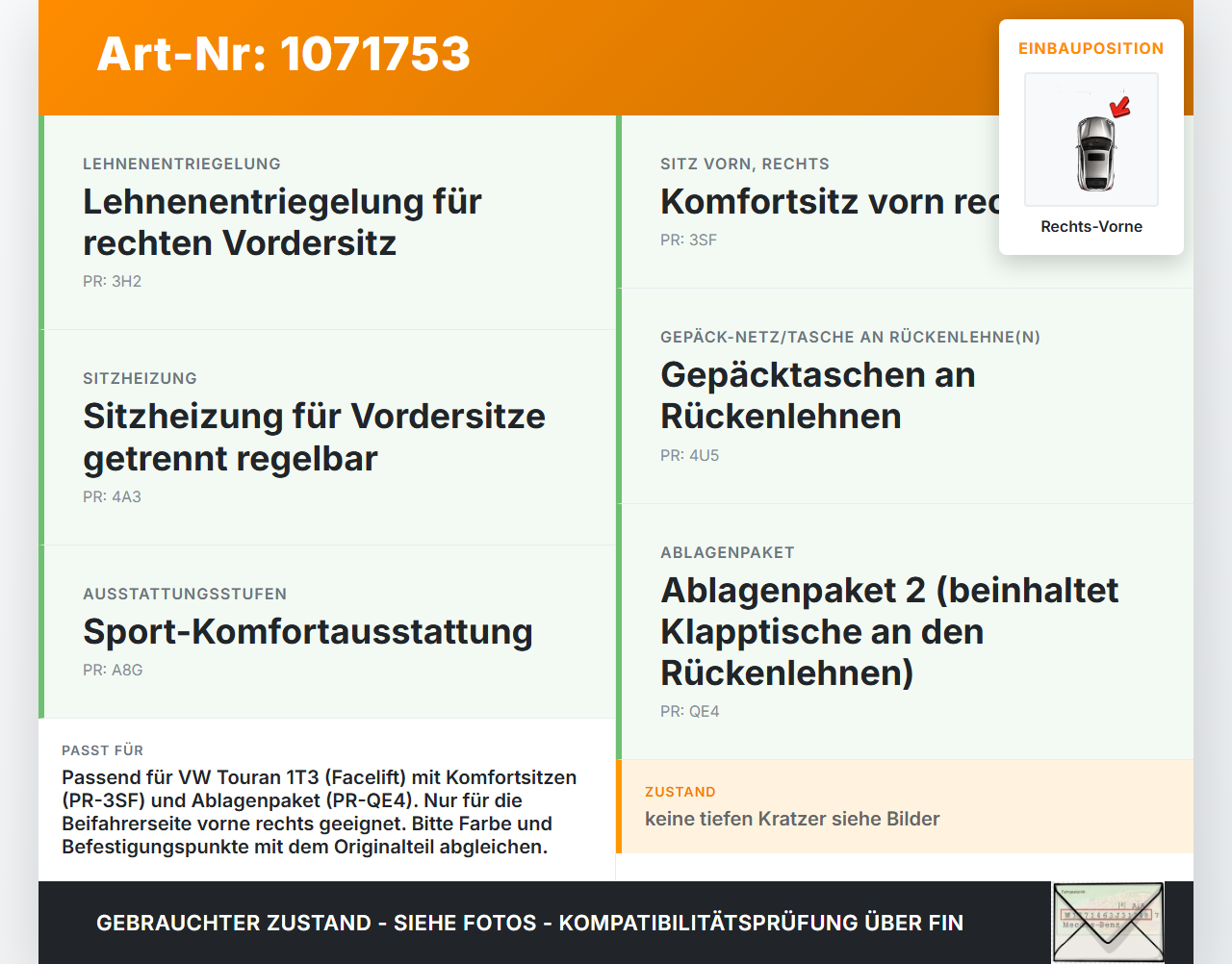The height and width of the screenshot is (964, 1232).
Task: Select the 'Komfortsitz vorn' title
Action: (x=830, y=201)
